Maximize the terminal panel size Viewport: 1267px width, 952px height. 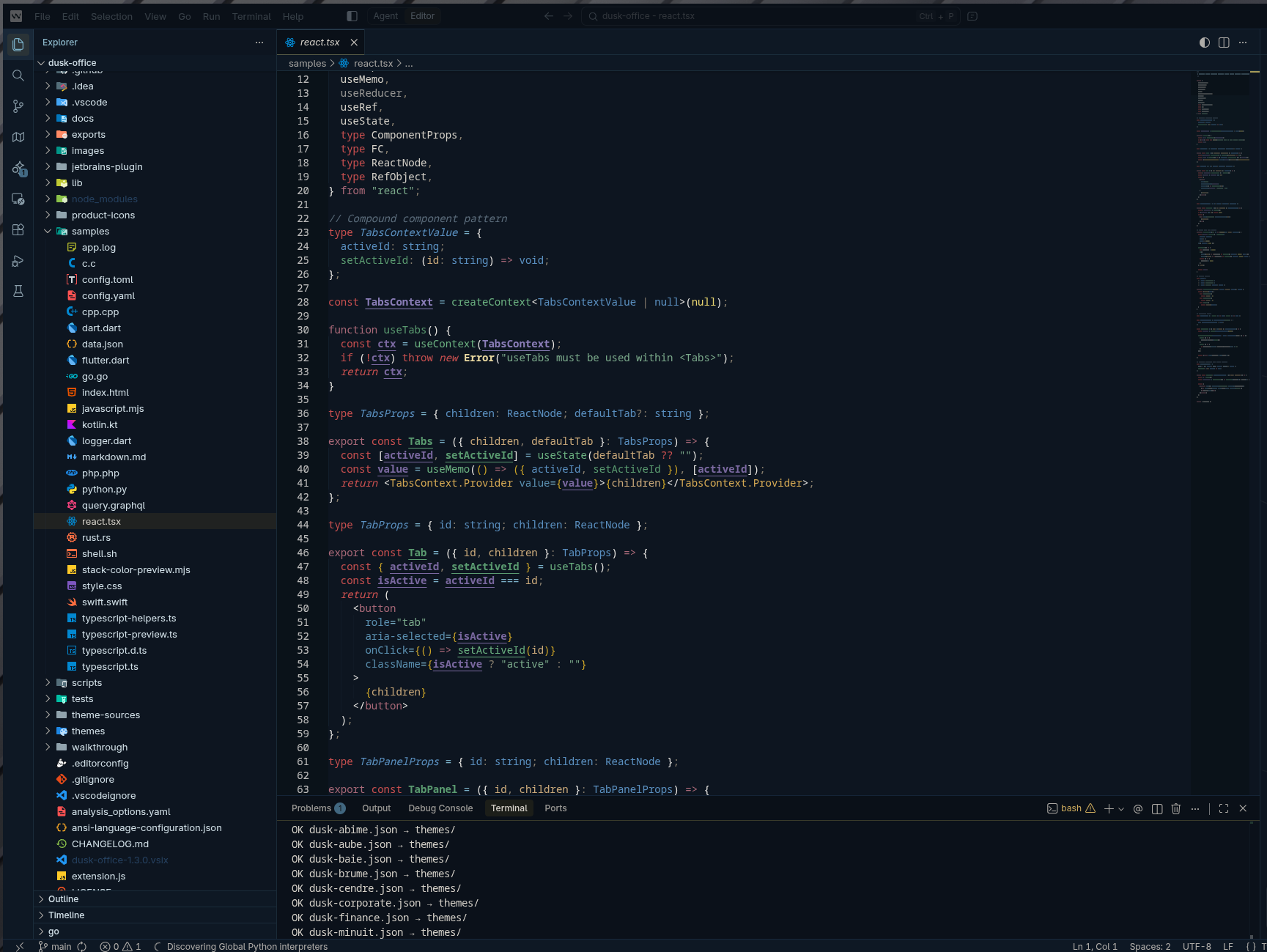point(1224,808)
